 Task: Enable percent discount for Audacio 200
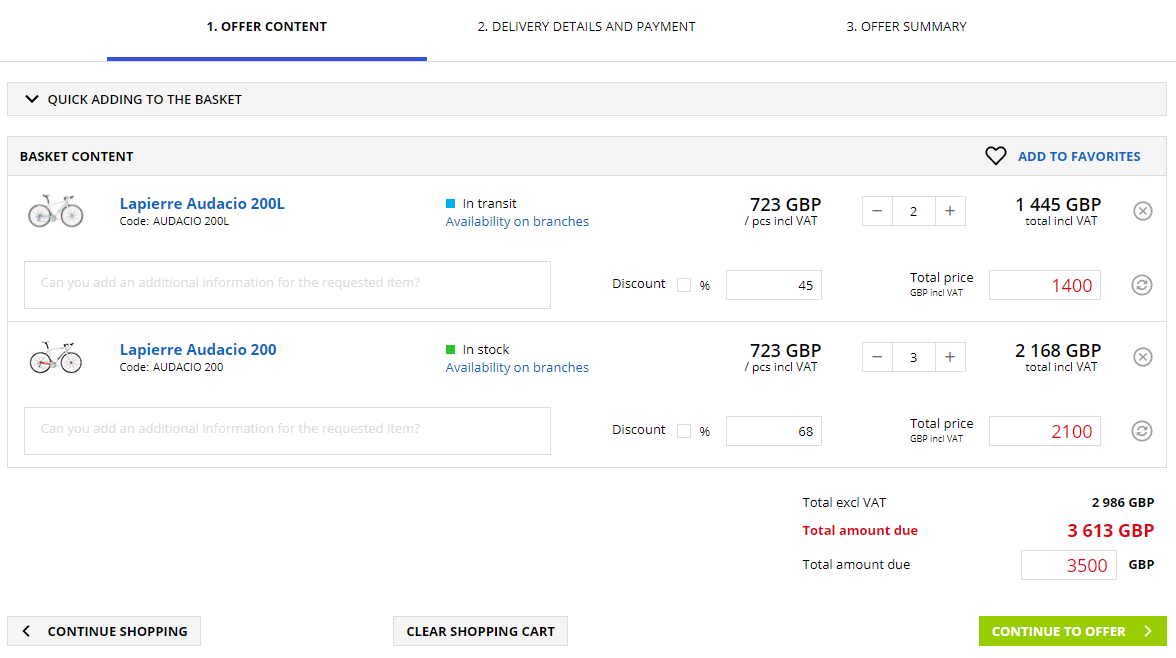[x=684, y=431]
